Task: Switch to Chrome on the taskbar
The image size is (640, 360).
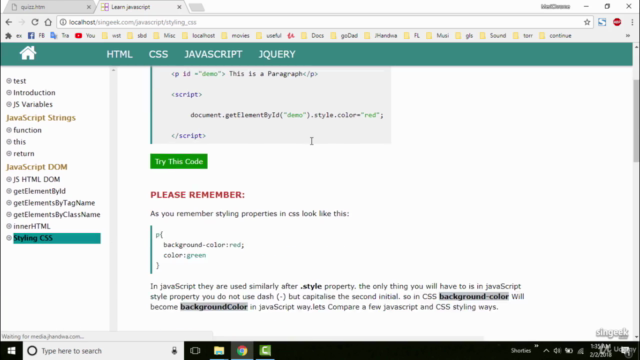Action: (242, 351)
